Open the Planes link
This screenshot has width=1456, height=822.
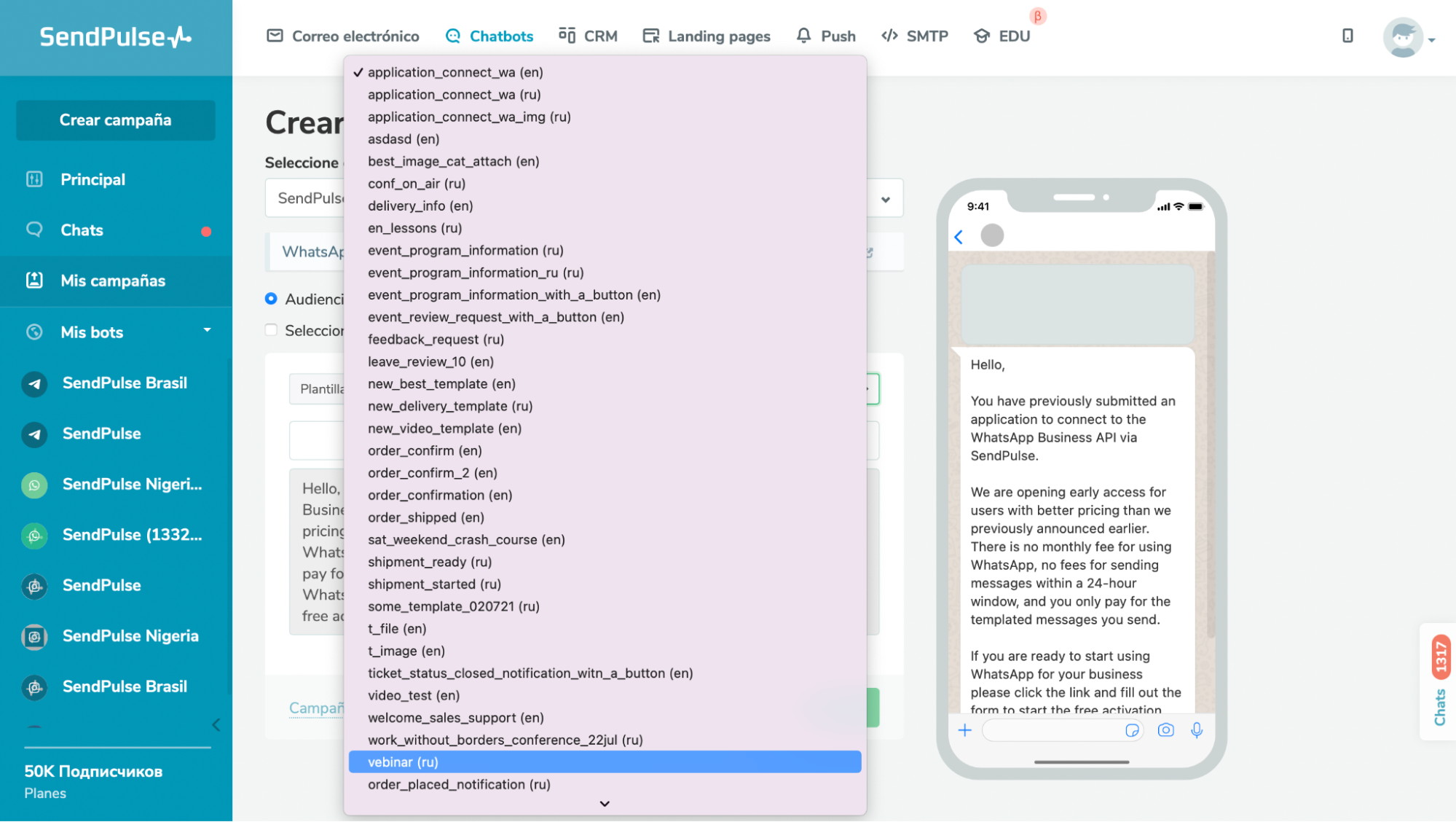tap(45, 794)
